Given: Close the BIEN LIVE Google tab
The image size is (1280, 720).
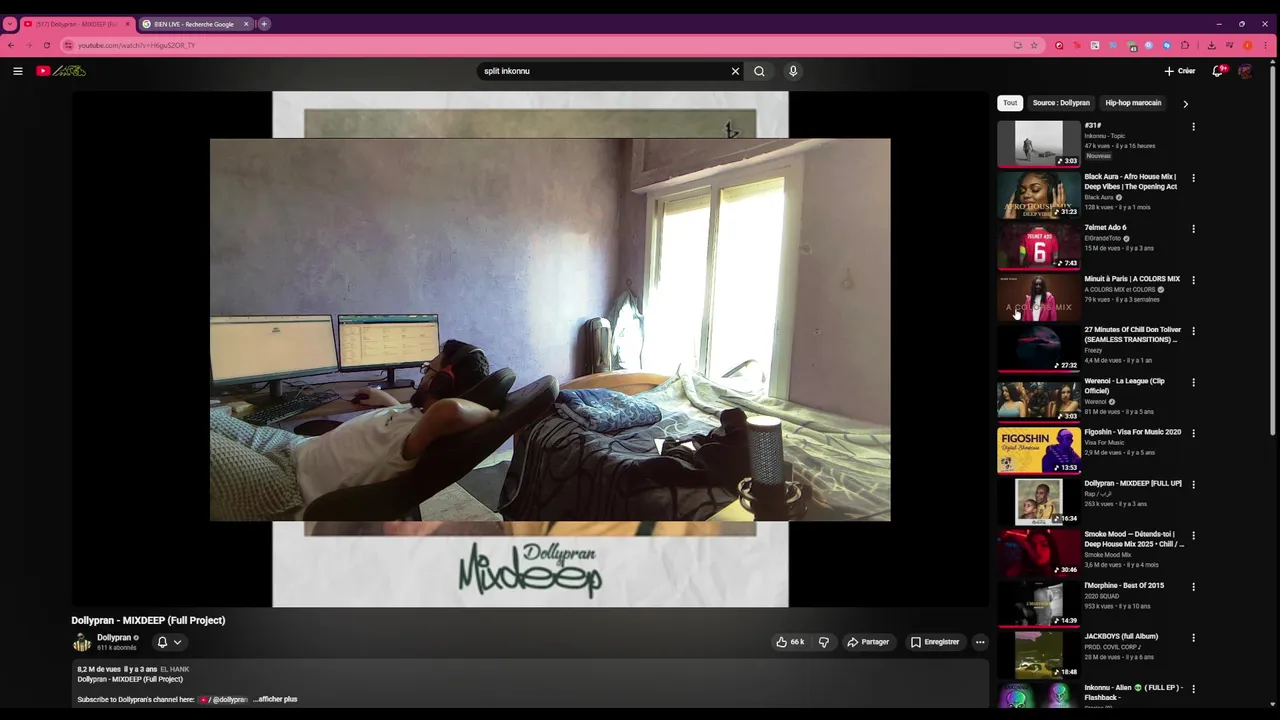Looking at the screenshot, I should click(246, 24).
